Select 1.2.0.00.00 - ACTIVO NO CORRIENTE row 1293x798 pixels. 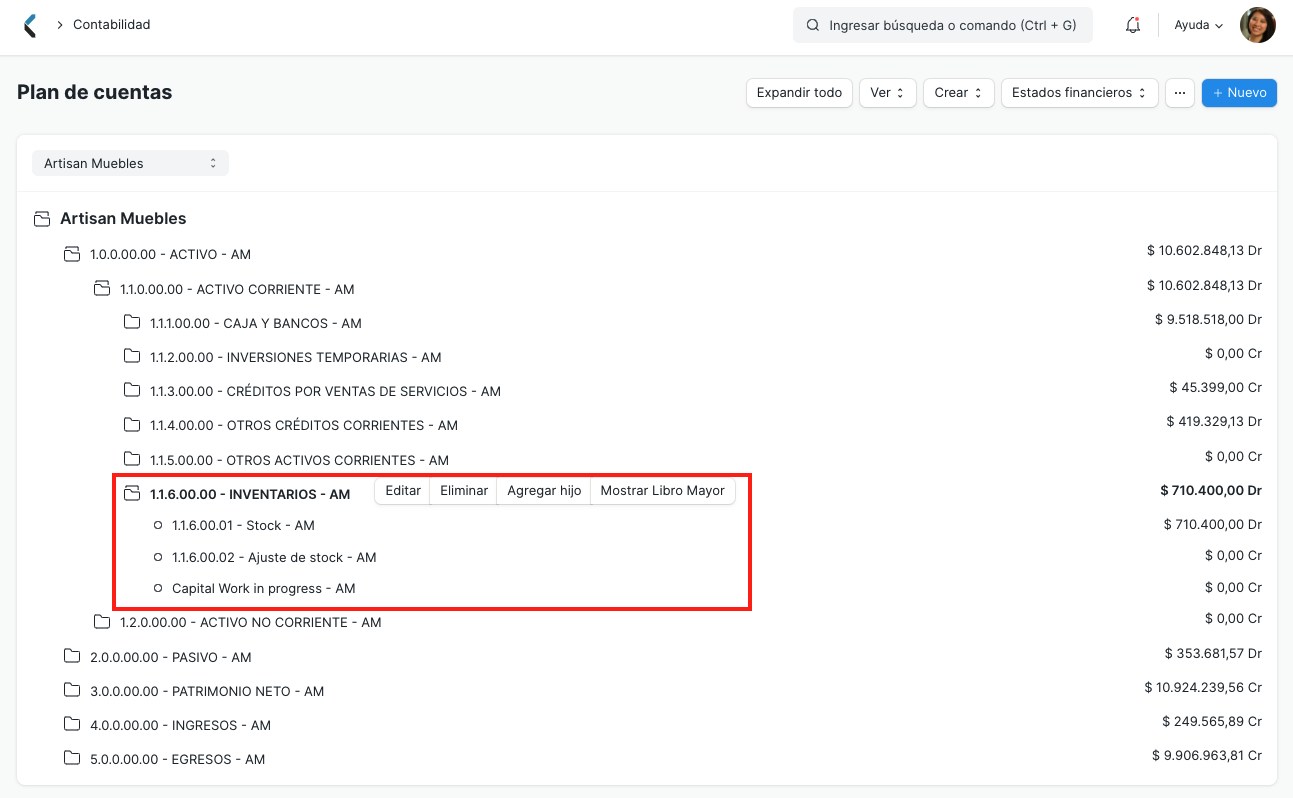[251, 622]
